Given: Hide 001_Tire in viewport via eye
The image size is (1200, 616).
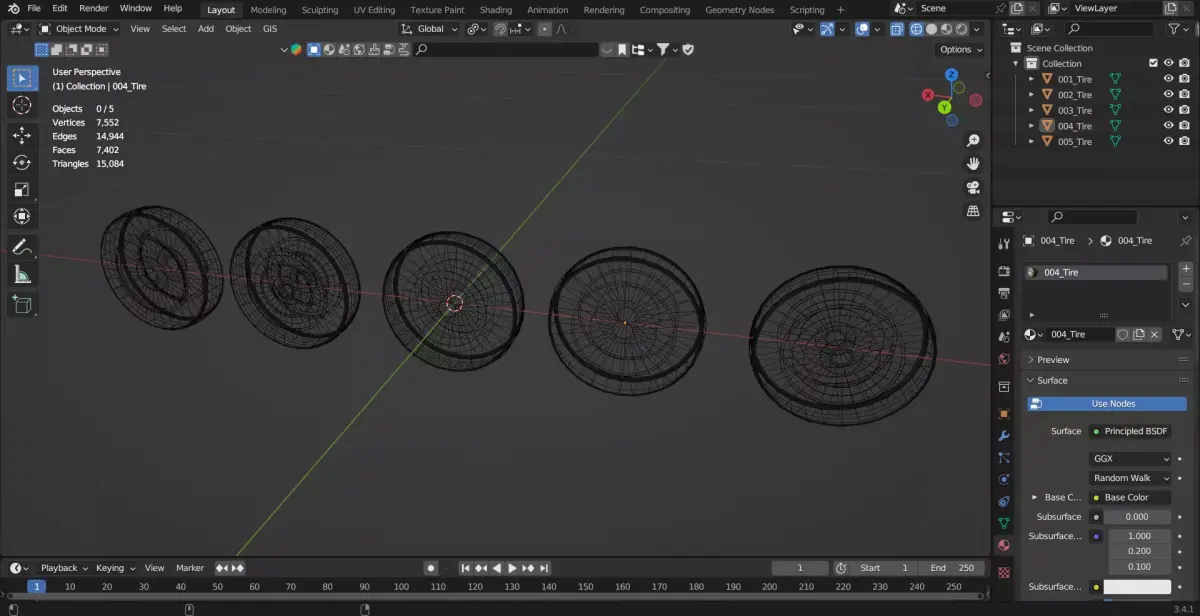Looking at the screenshot, I should [1168, 79].
